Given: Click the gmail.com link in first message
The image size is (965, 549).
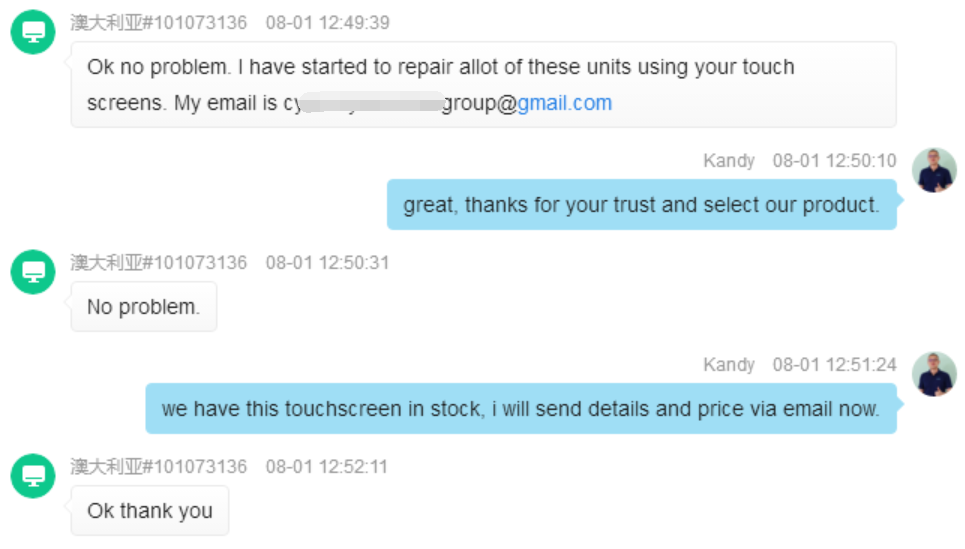Looking at the screenshot, I should [x=564, y=103].
